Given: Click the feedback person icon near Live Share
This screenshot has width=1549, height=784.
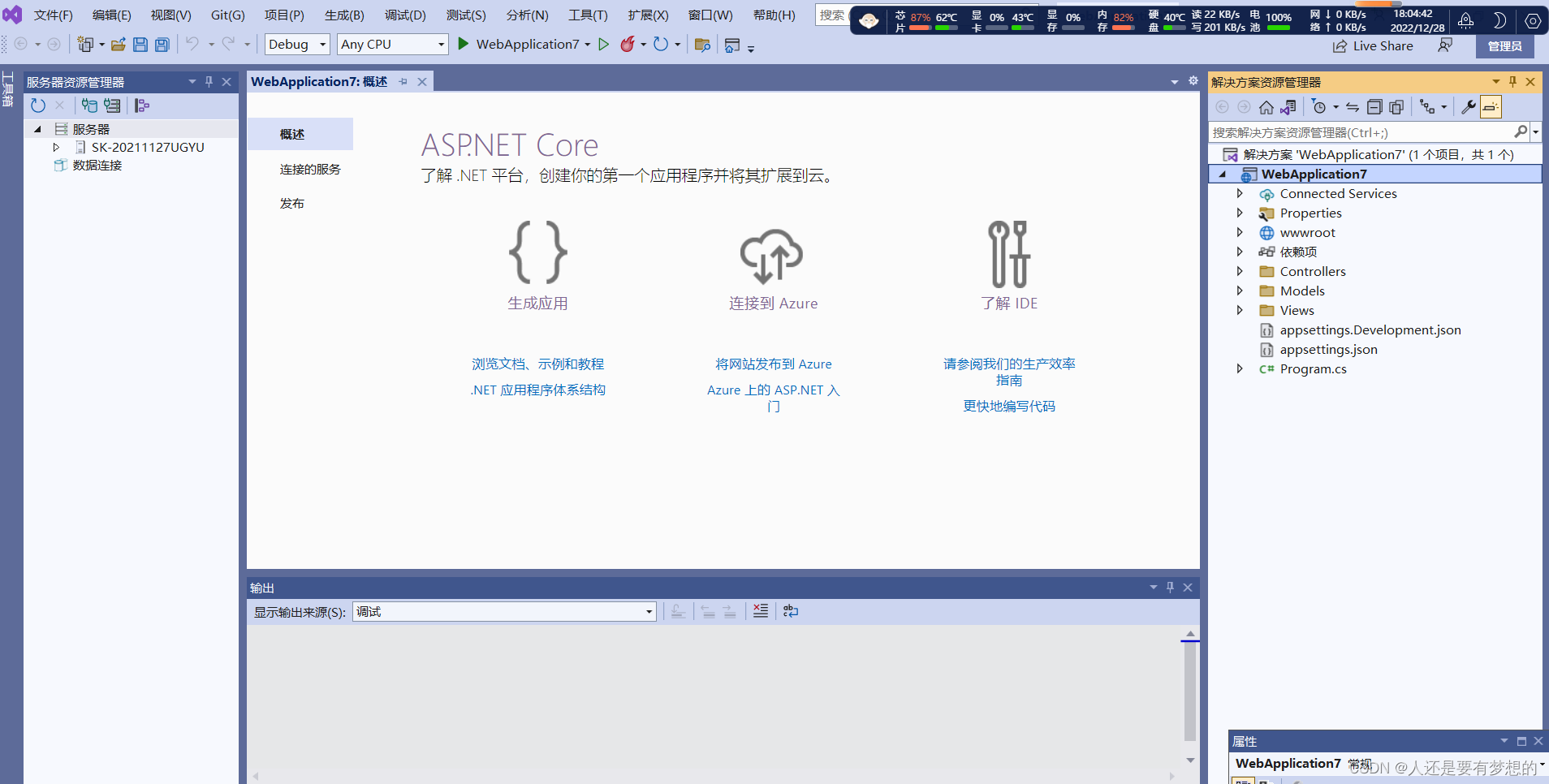Looking at the screenshot, I should pos(1445,45).
